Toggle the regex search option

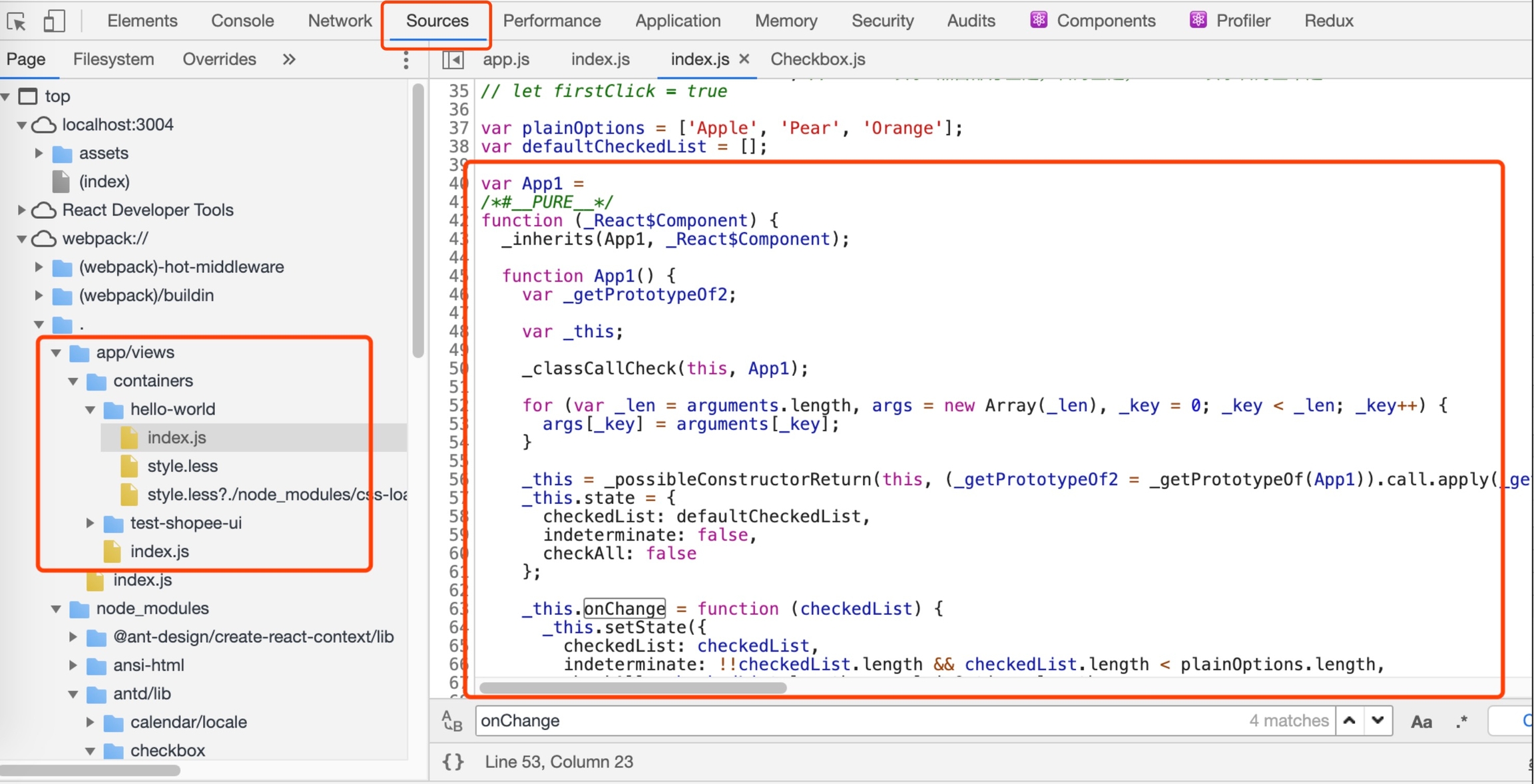click(x=1461, y=721)
